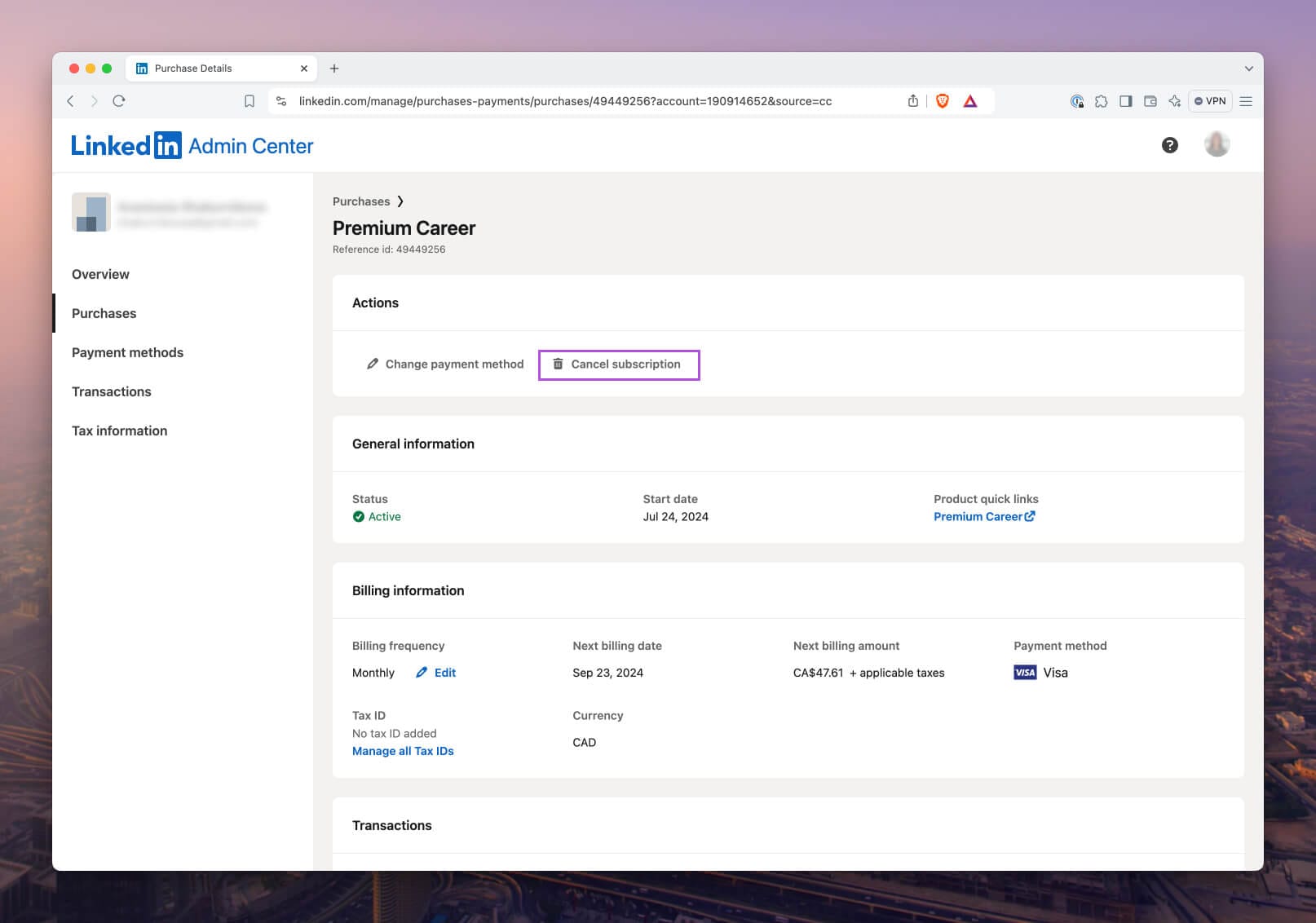
Task: Bookmark this page via bookmark icon
Action: click(250, 101)
